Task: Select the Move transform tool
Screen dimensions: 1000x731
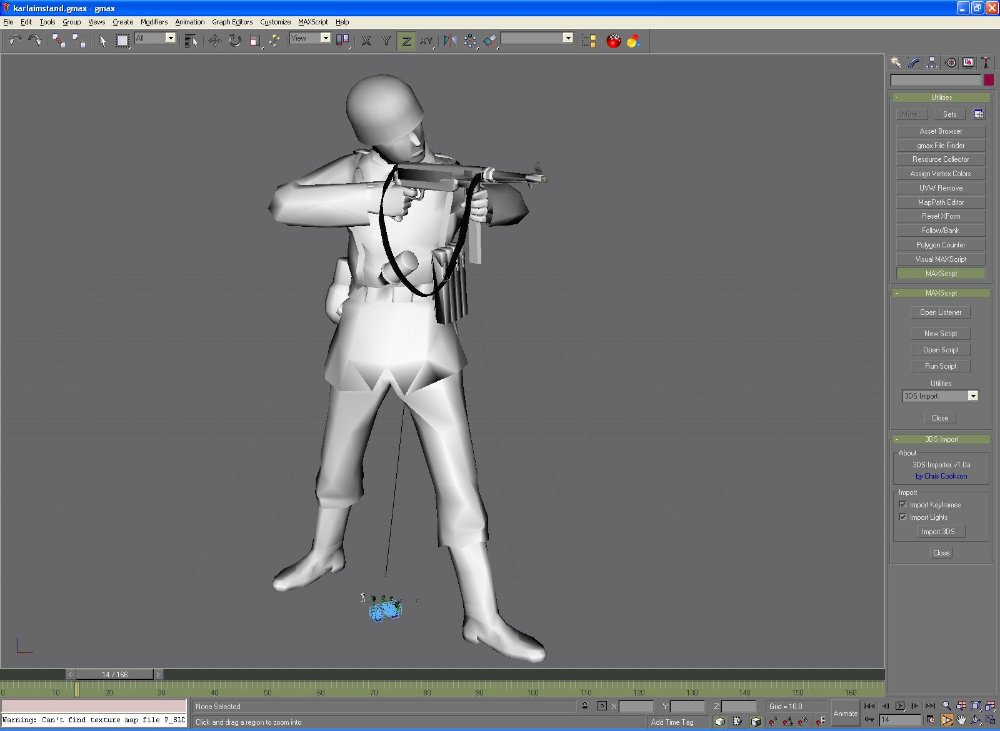Action: 214,40
